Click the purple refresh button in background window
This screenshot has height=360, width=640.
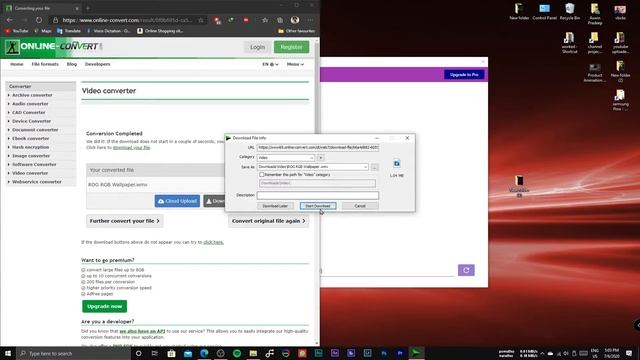tap(466, 270)
